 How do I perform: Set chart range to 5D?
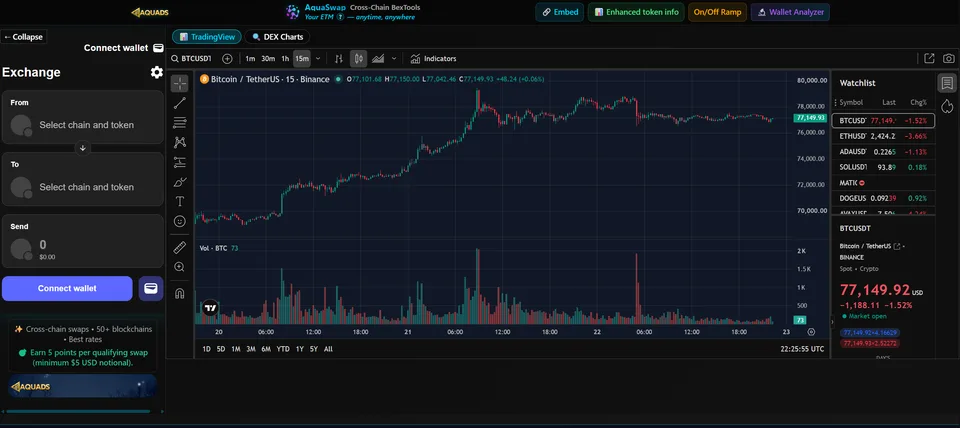click(220, 349)
